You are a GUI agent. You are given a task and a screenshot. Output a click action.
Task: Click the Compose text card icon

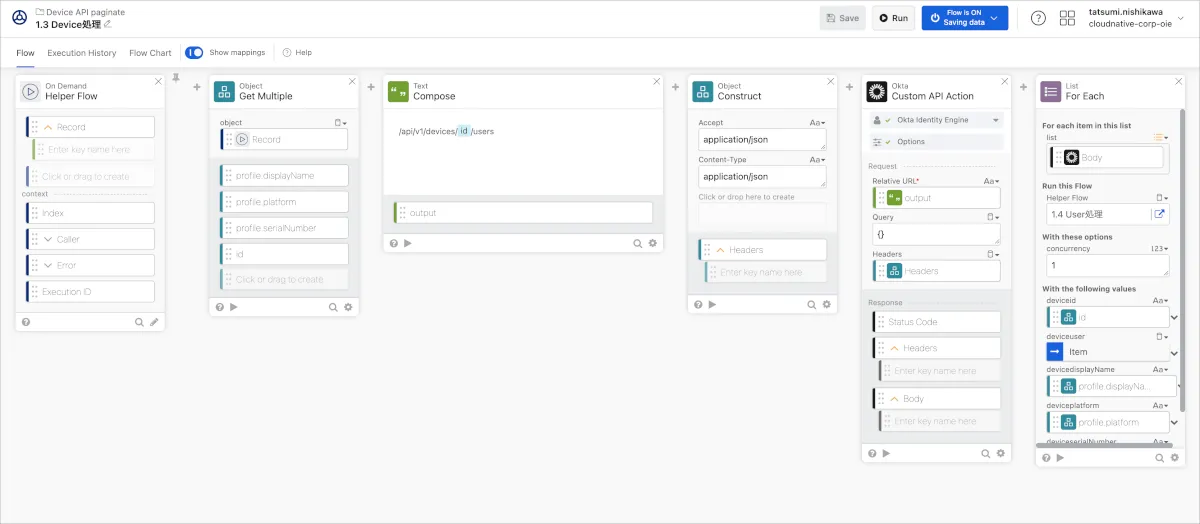(x=398, y=91)
